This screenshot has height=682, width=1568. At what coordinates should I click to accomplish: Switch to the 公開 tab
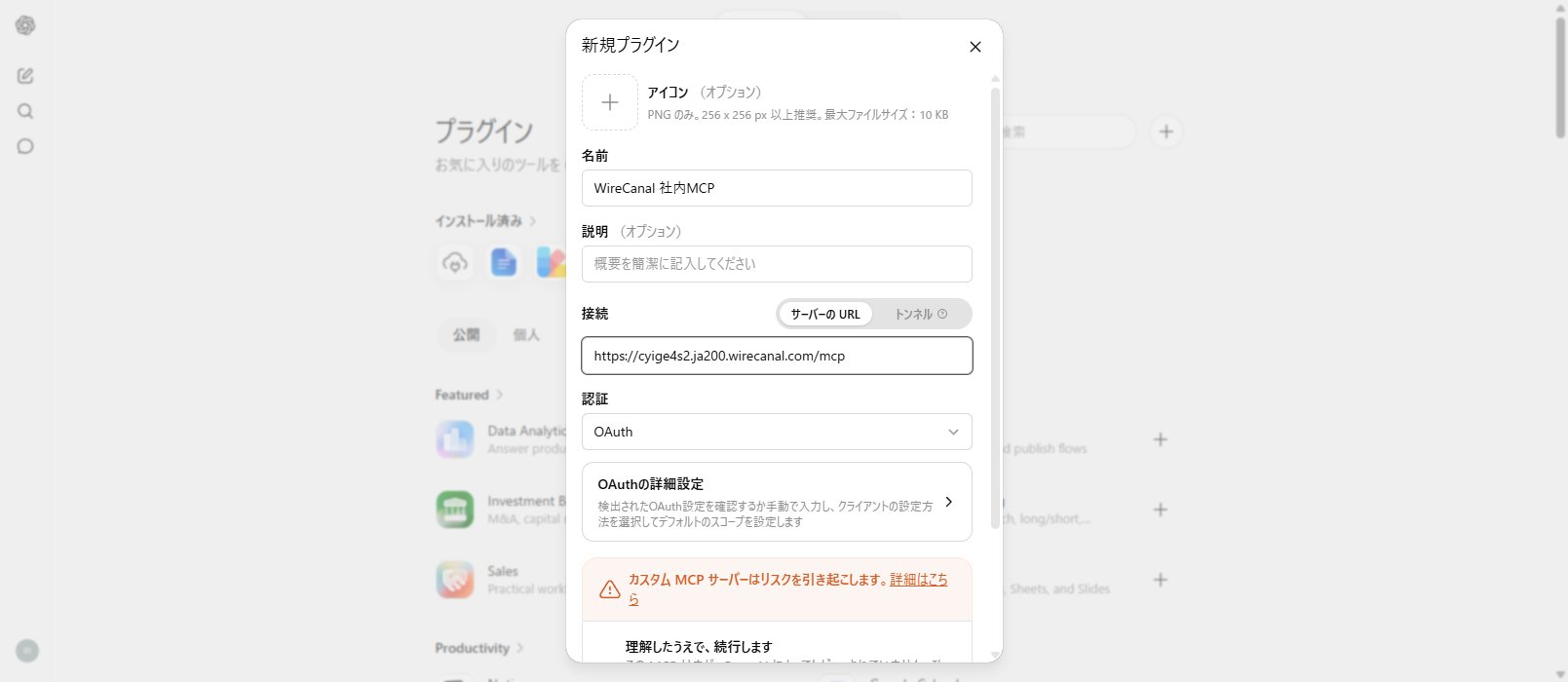tap(466, 334)
